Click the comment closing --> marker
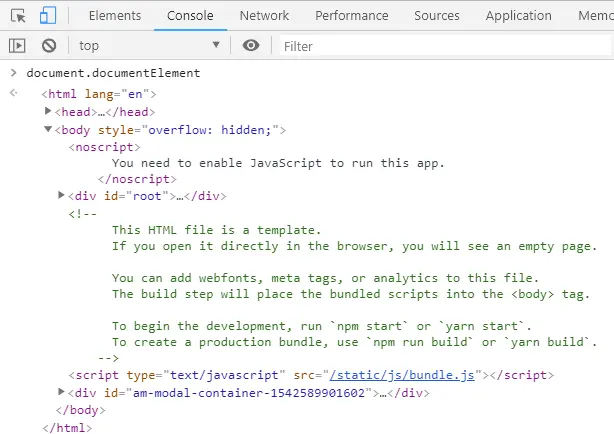The image size is (614, 434). click(108, 358)
